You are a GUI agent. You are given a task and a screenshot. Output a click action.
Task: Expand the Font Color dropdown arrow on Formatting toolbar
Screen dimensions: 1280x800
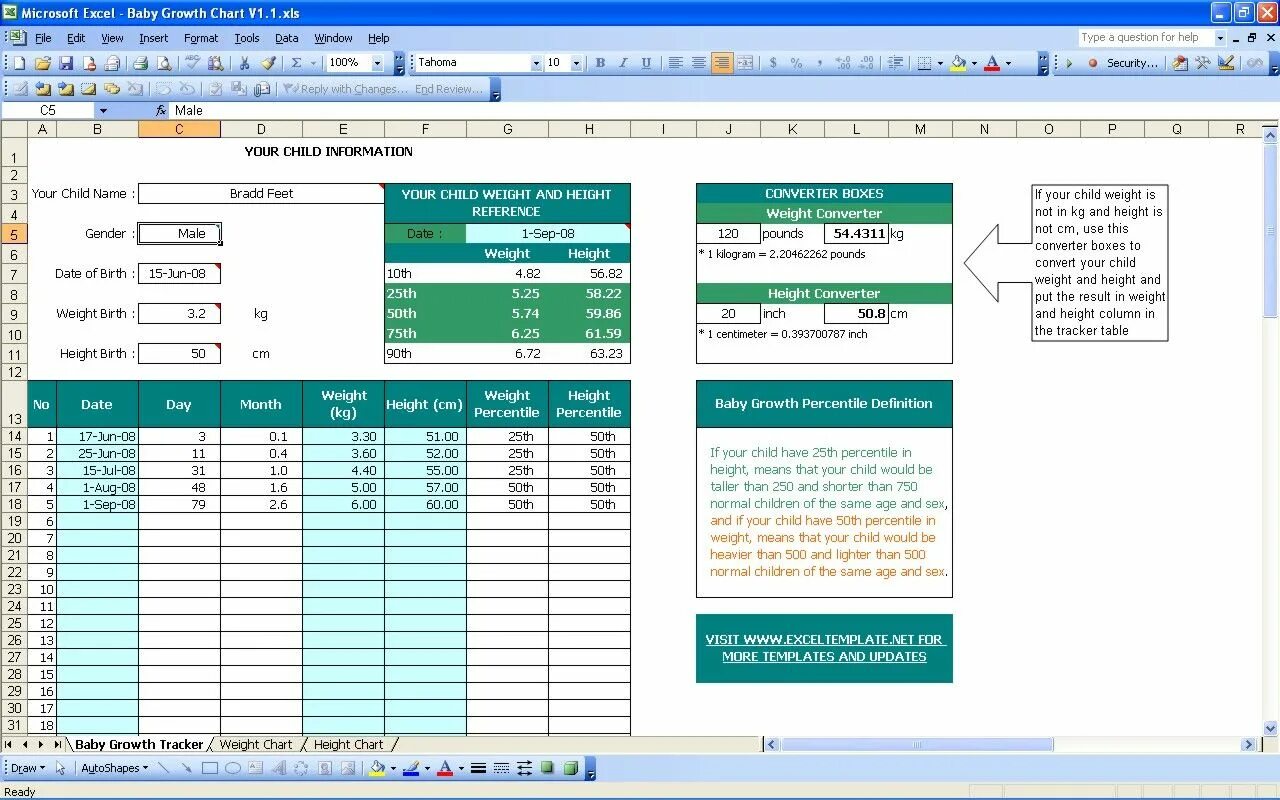coord(1007,63)
